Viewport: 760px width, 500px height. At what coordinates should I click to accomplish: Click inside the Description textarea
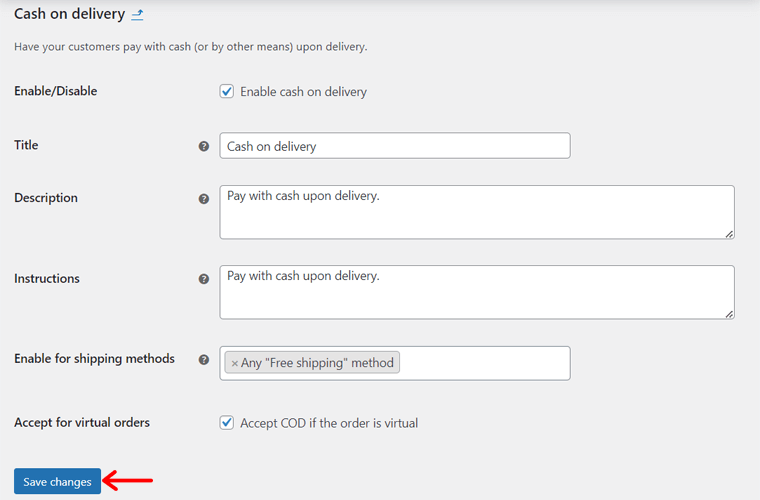(477, 212)
